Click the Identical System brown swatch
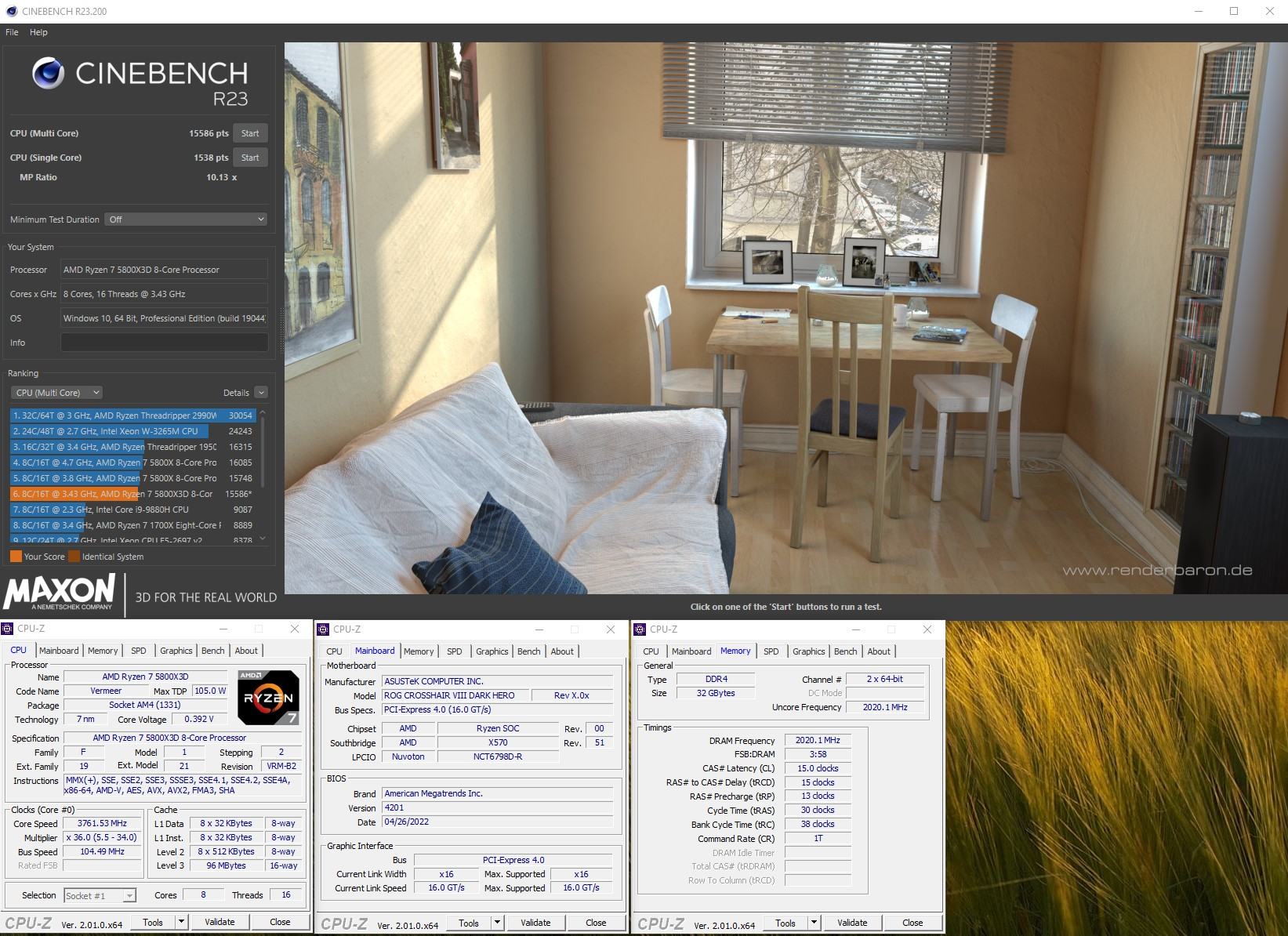 74,557
